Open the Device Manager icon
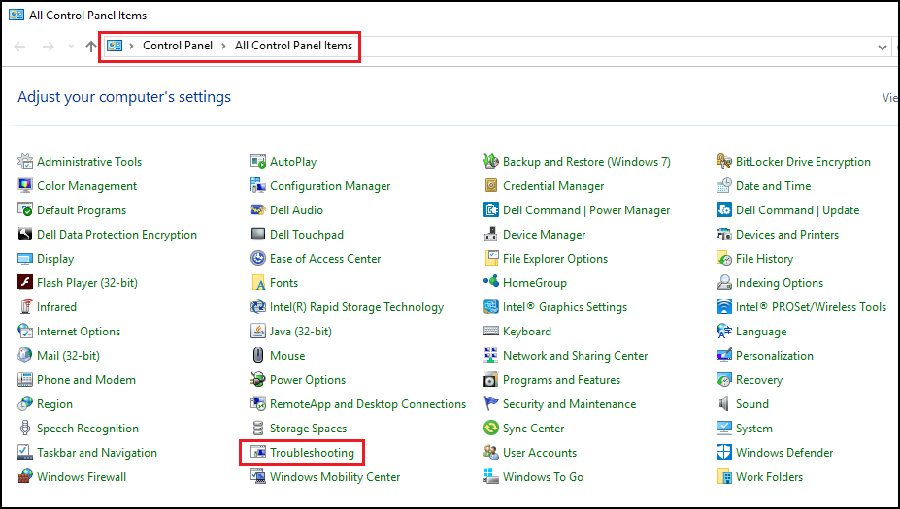Image resolution: width=900 pixels, height=509 pixels. (491, 235)
